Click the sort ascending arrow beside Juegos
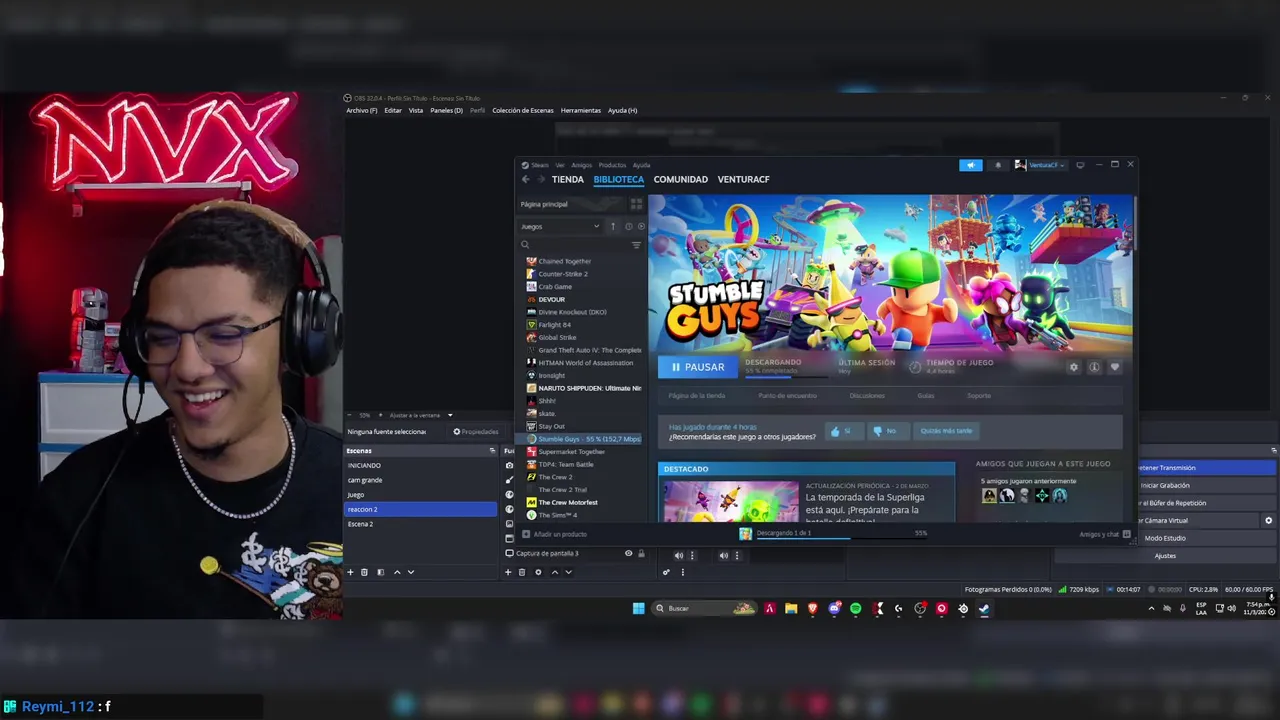Screen dimensions: 1280x720 click(613, 226)
